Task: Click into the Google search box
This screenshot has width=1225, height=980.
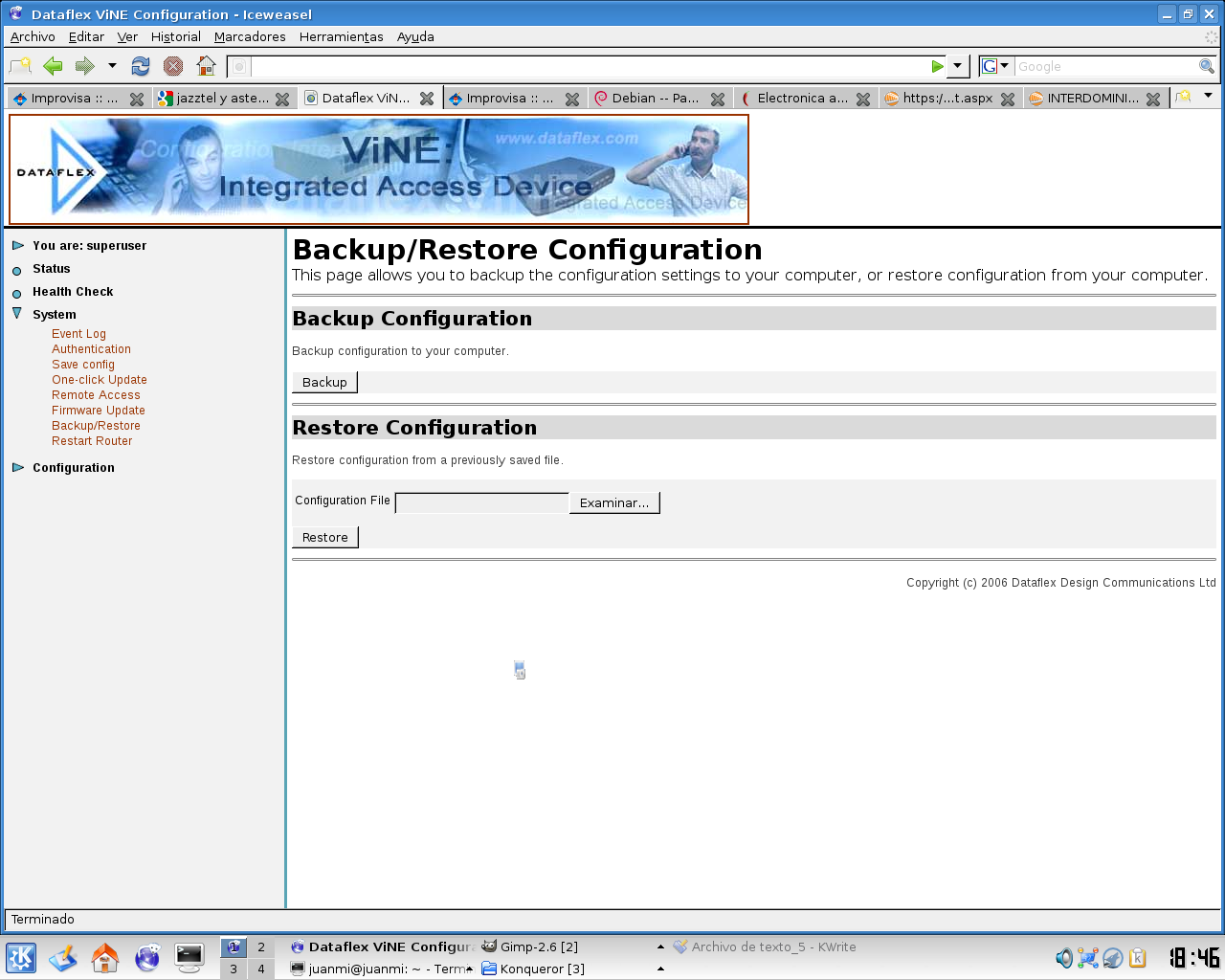Action: pos(1105,66)
